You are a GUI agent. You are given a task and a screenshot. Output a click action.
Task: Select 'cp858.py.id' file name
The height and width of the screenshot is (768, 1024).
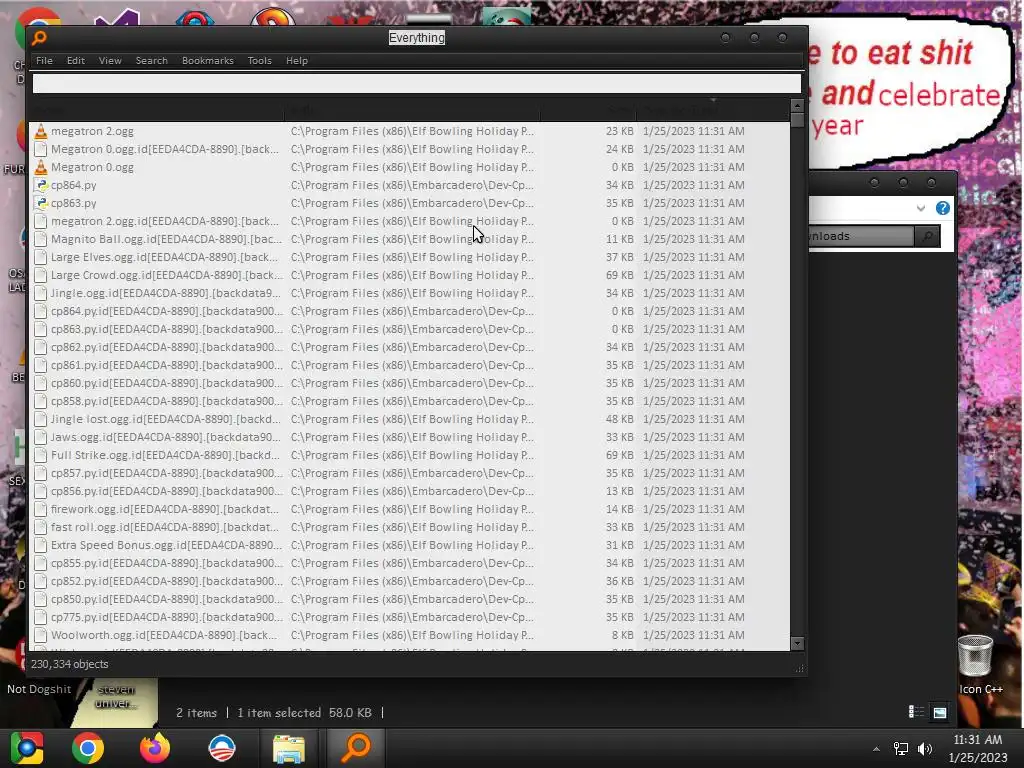pyautogui.click(x=167, y=401)
